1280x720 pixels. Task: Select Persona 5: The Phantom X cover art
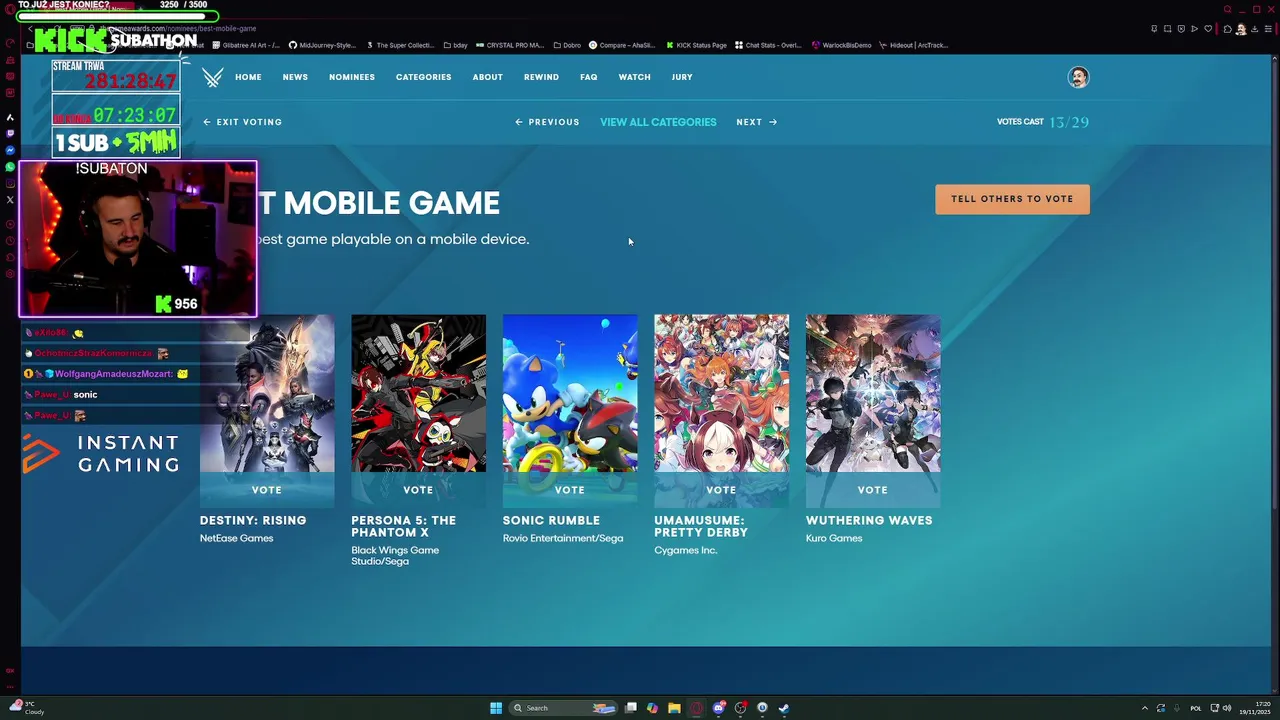pyautogui.click(x=418, y=393)
